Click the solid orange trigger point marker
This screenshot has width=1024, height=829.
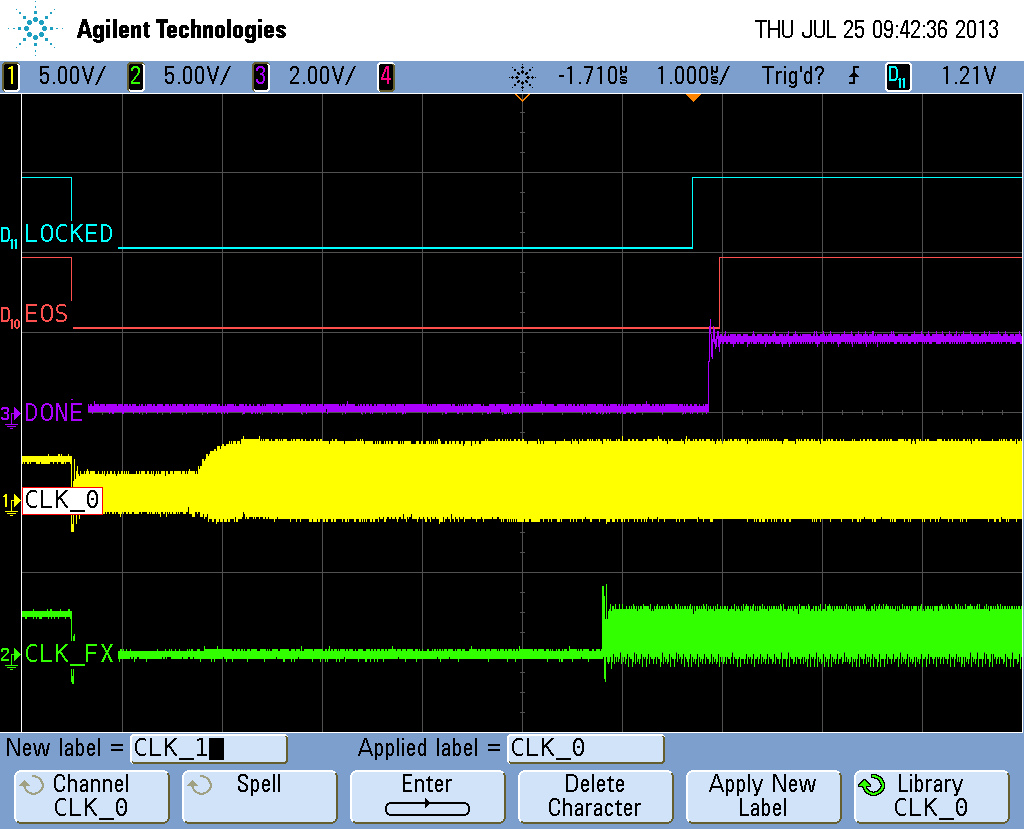[692, 98]
